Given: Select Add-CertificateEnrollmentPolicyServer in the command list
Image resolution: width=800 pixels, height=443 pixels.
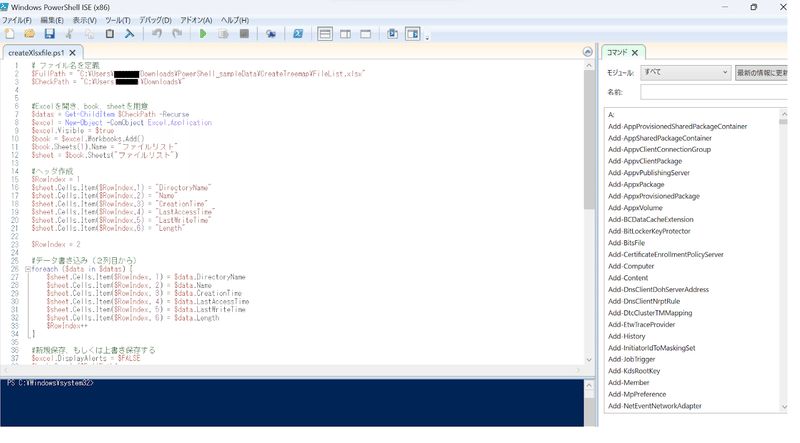Looking at the screenshot, I should [x=665, y=254].
